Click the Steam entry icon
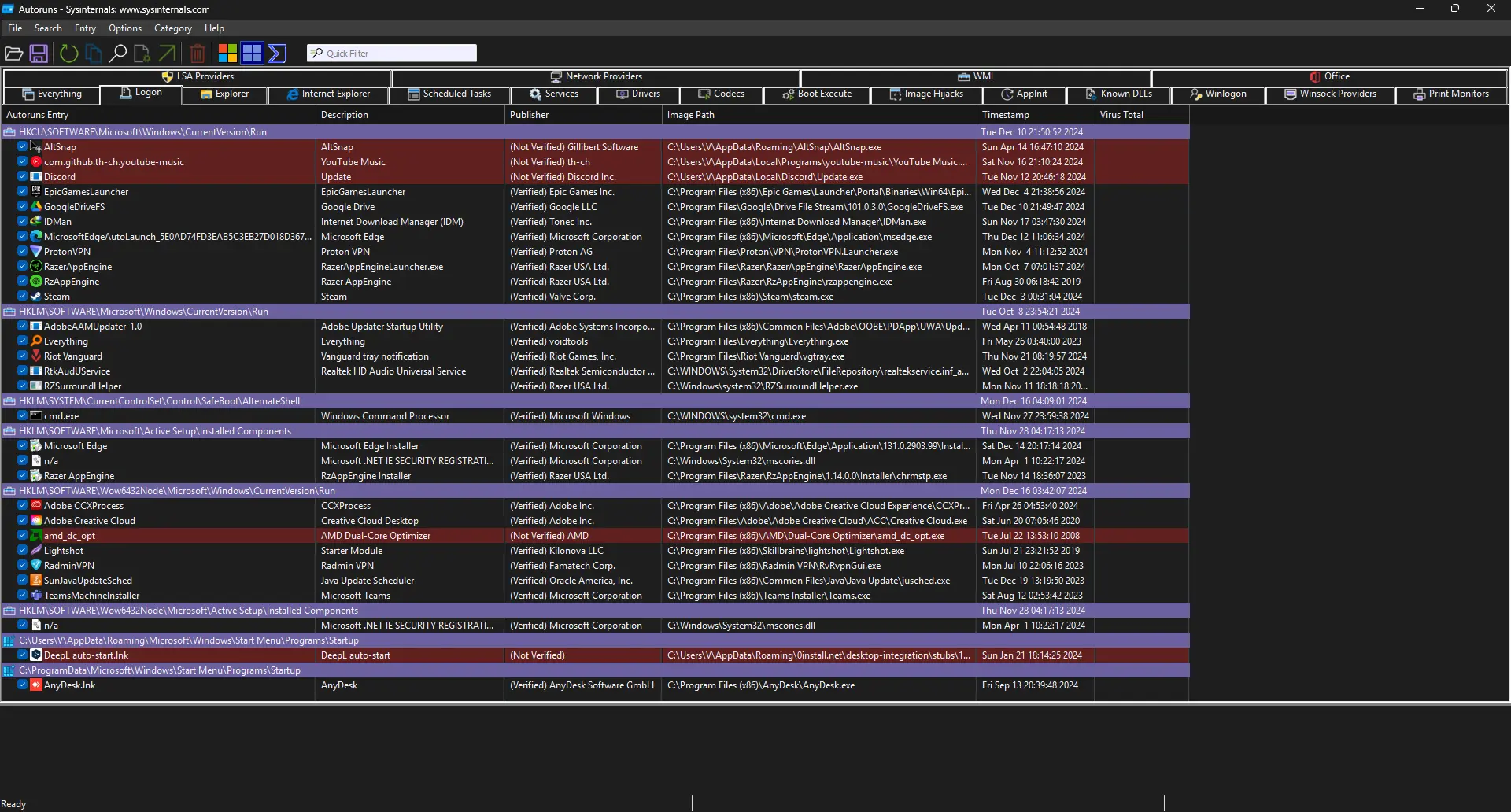 [36, 297]
